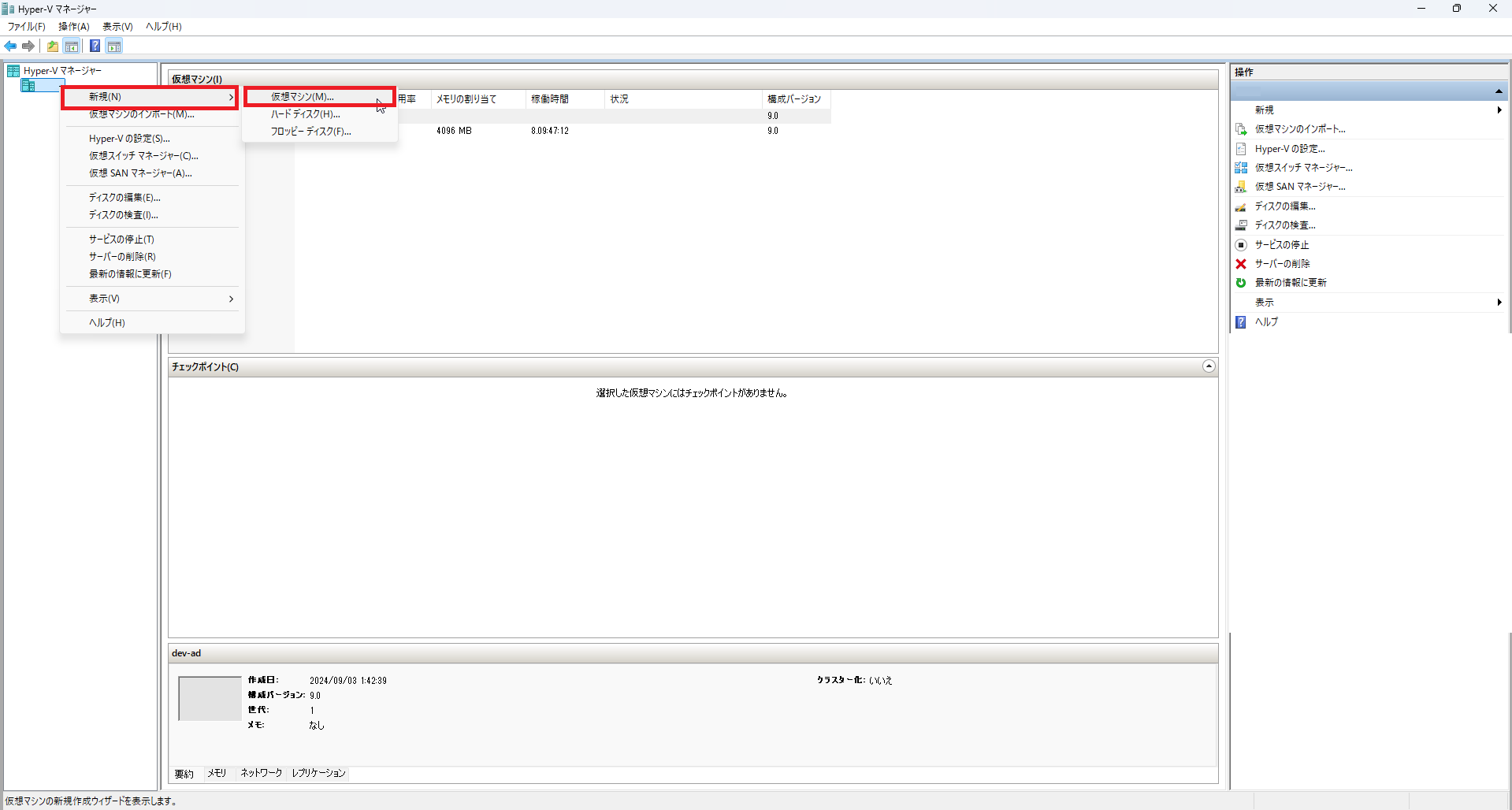Collapse the チェックポイント section chevron
1512x810 pixels.
click(1209, 366)
